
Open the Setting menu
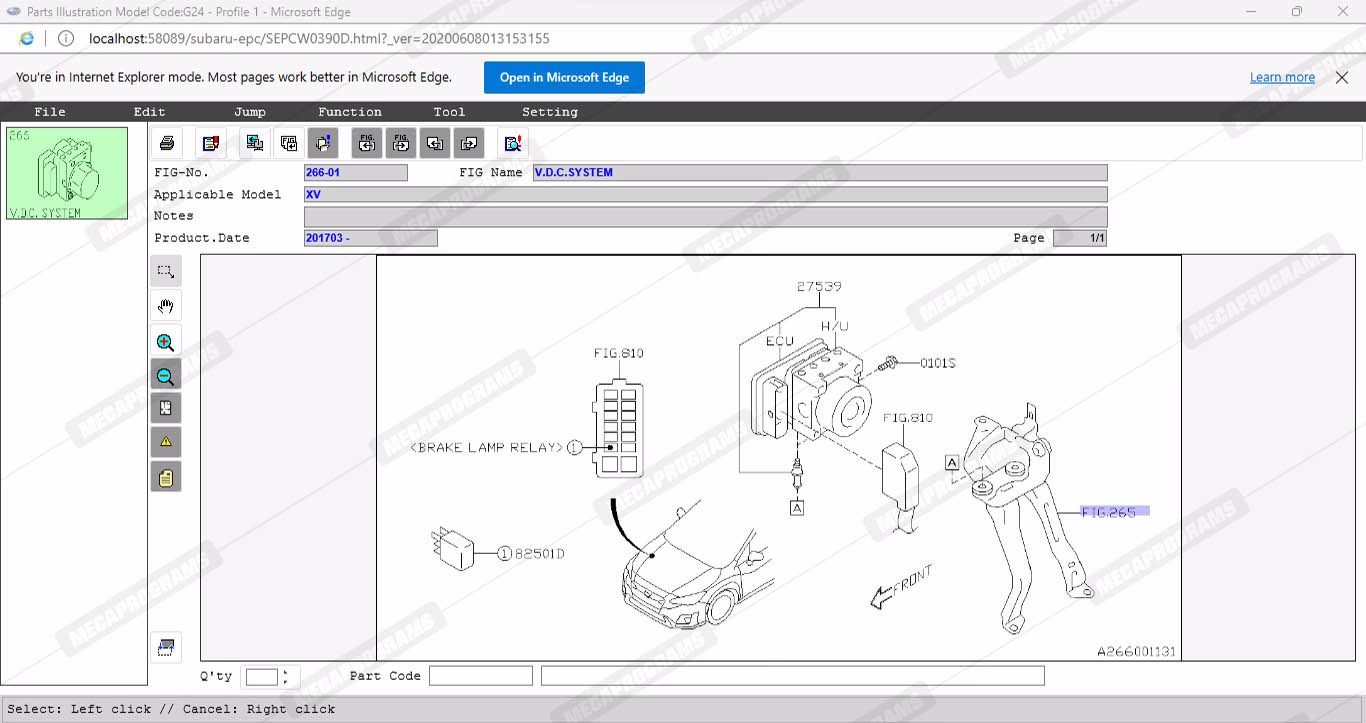coord(550,112)
